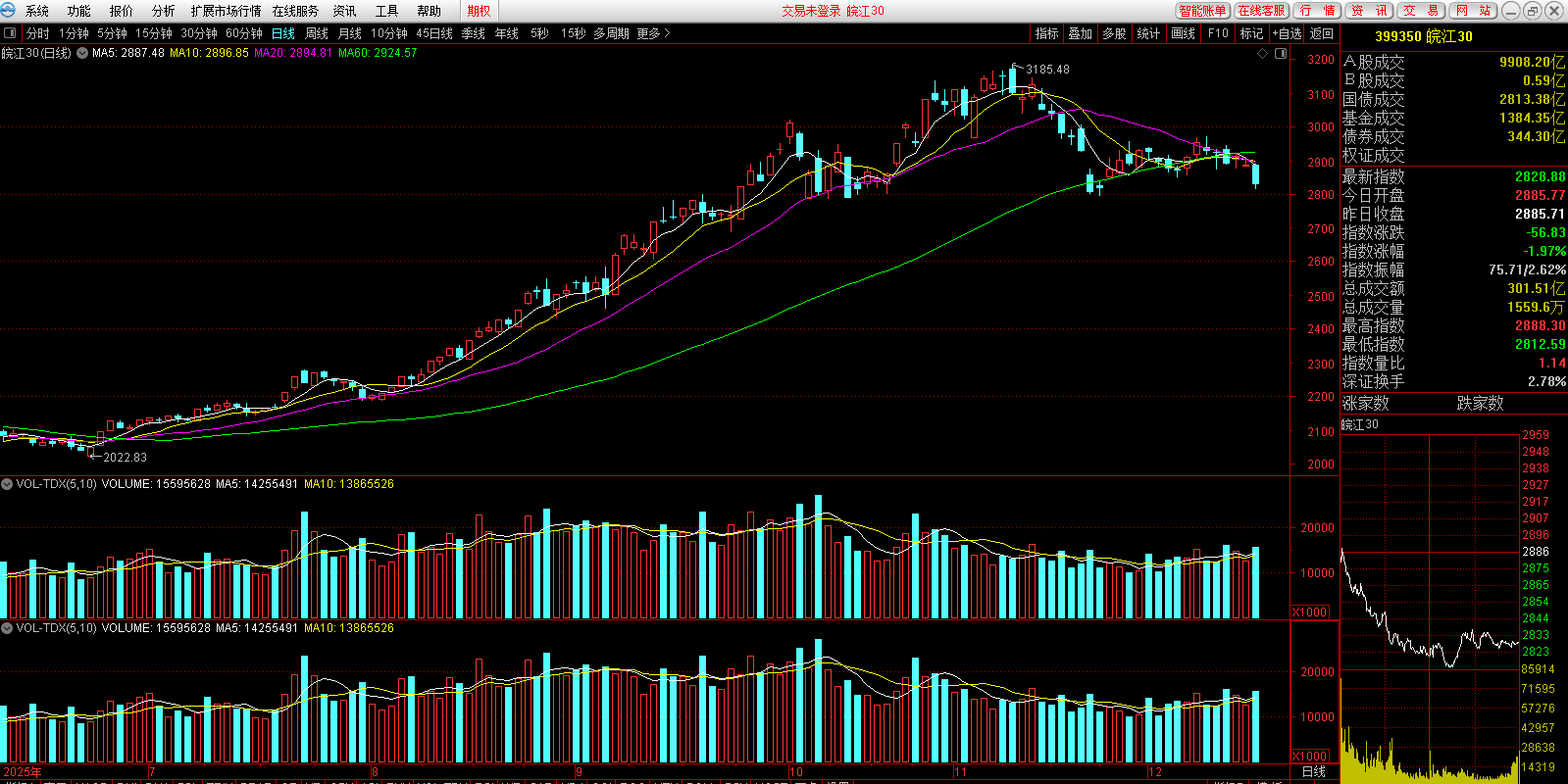This screenshot has width=1568, height=784.
Task: Open the 扩展市场行情 menu
Action: click(226, 11)
